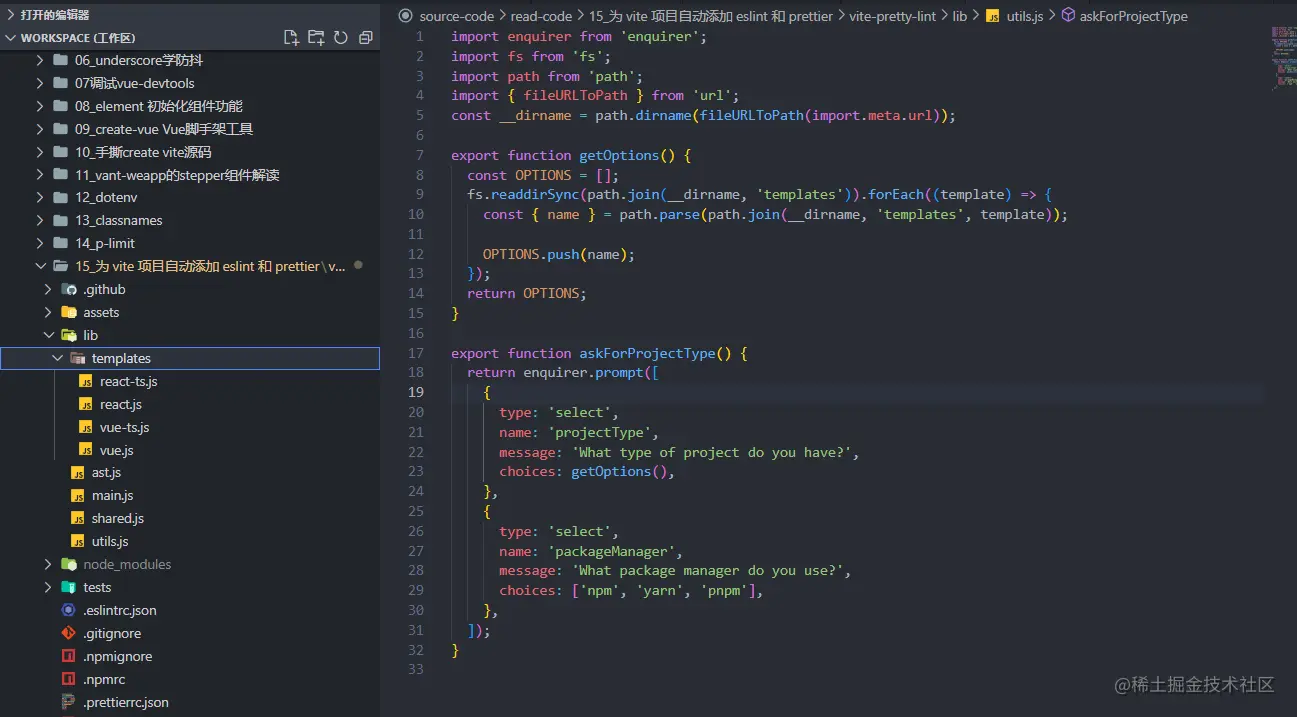Click source-code in the breadcrumb
Image resolution: width=1297 pixels, height=717 pixels.
tap(457, 16)
